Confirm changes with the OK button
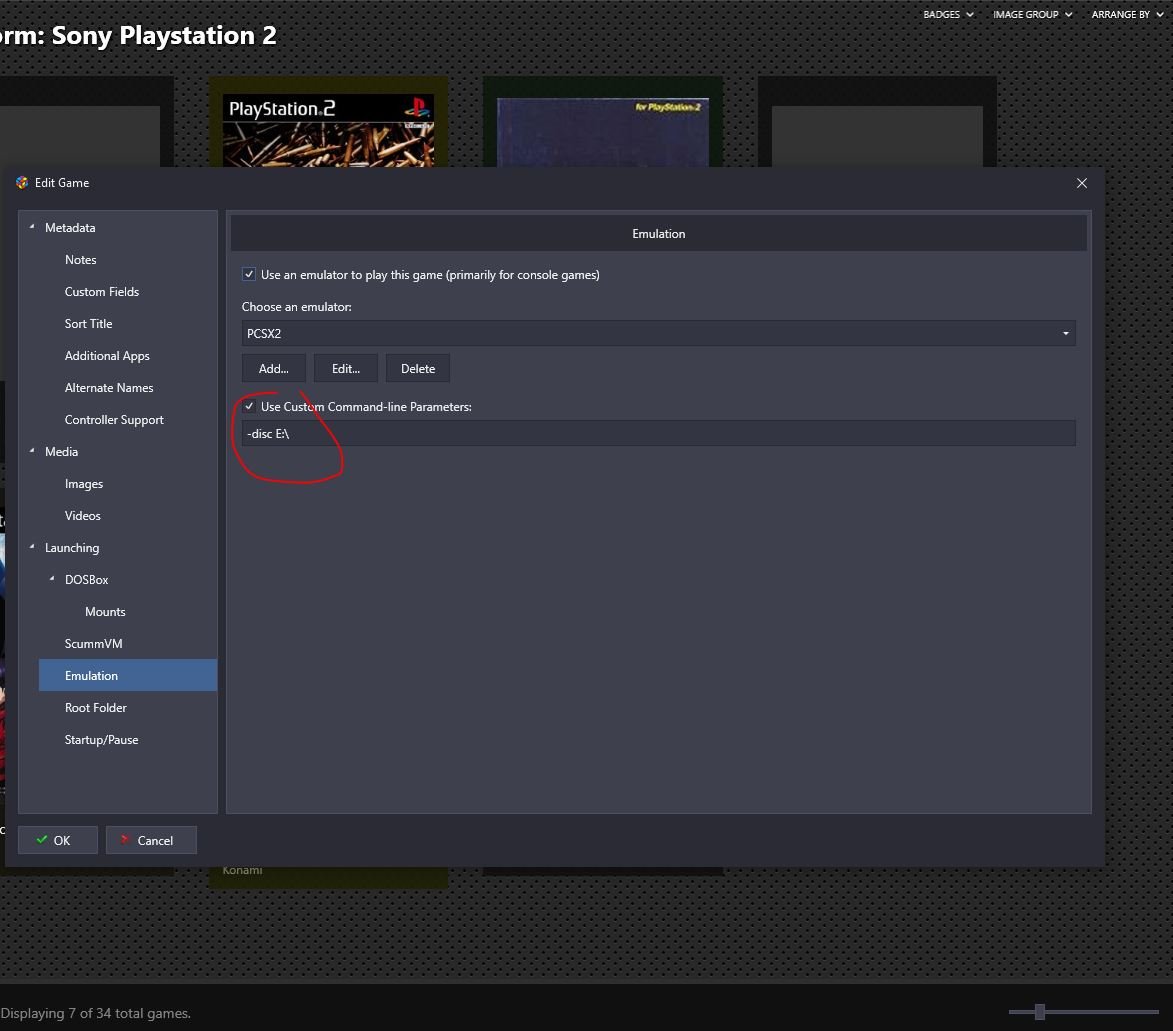Image resolution: width=1173 pixels, height=1031 pixels. [58, 840]
